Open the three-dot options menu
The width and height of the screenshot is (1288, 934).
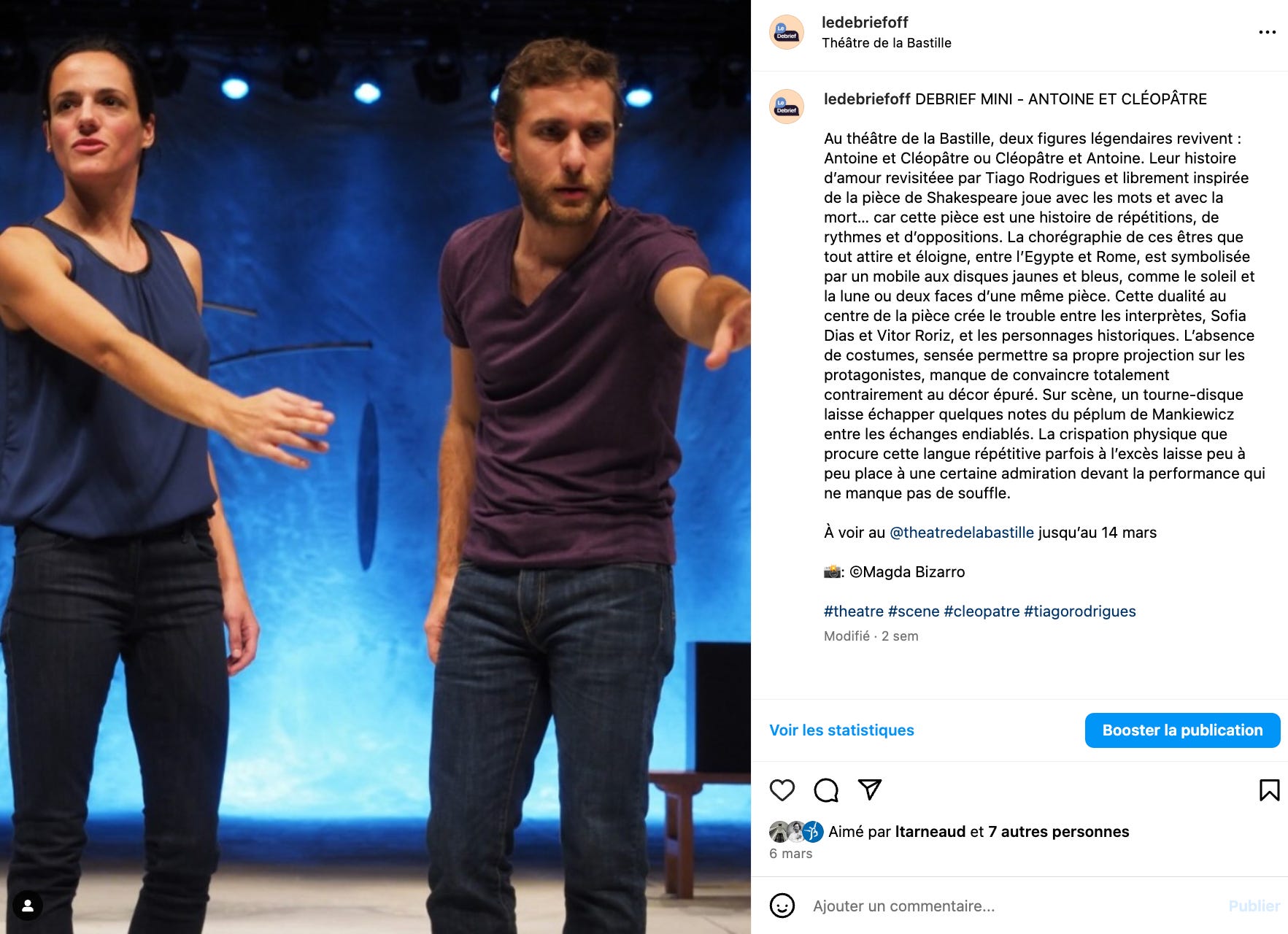(1268, 32)
